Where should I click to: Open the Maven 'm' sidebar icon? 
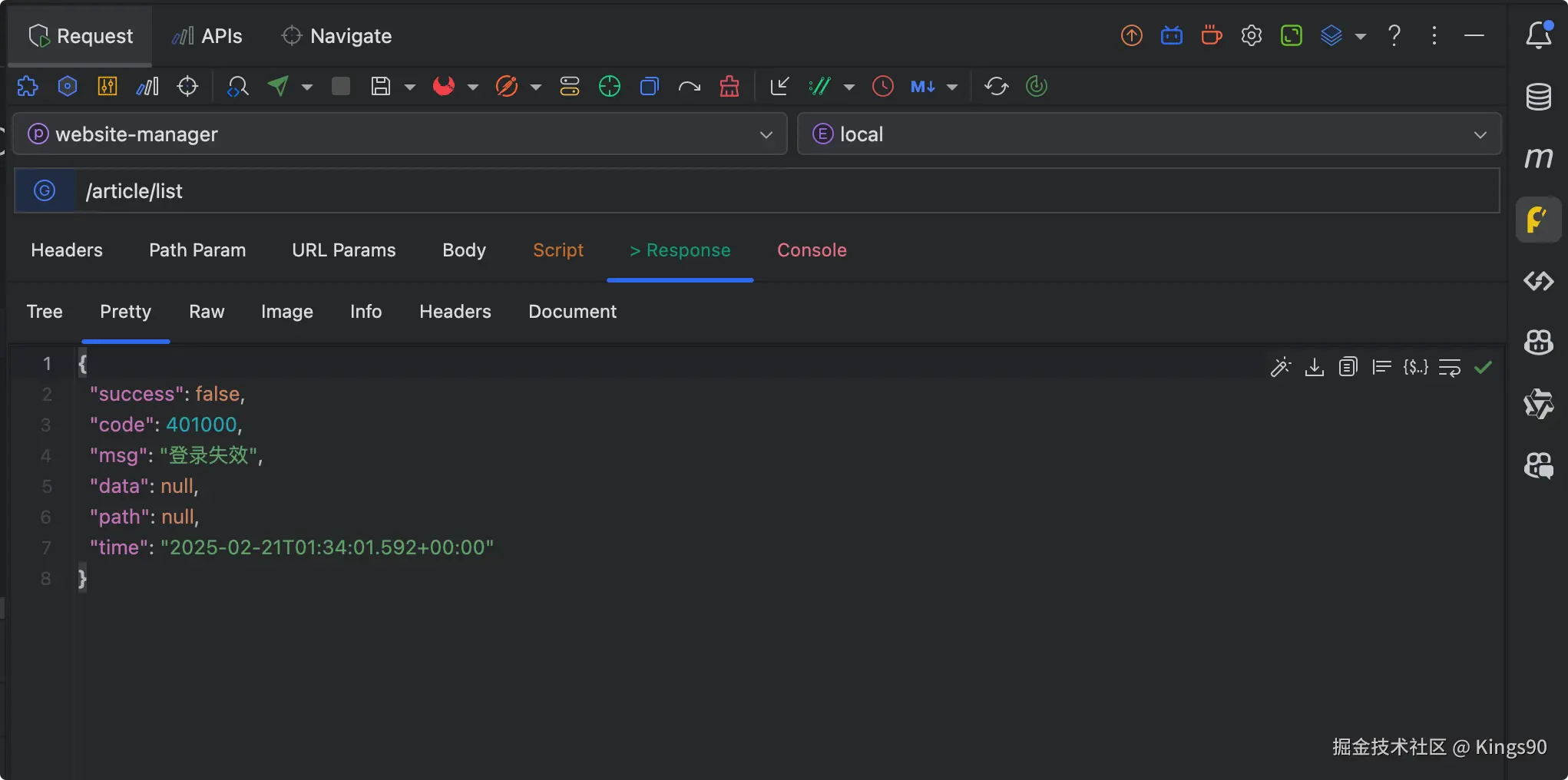pyautogui.click(x=1539, y=158)
